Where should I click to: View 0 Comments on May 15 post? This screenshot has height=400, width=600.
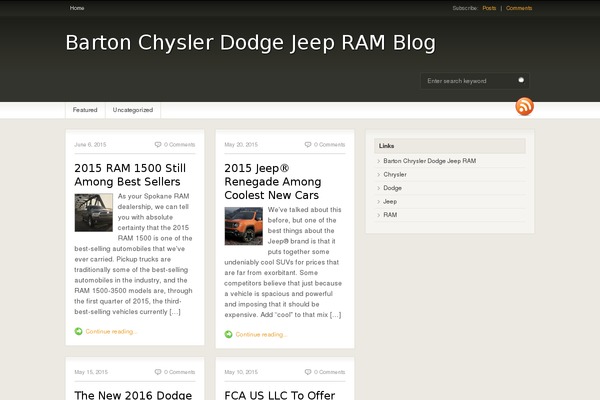[179, 372]
